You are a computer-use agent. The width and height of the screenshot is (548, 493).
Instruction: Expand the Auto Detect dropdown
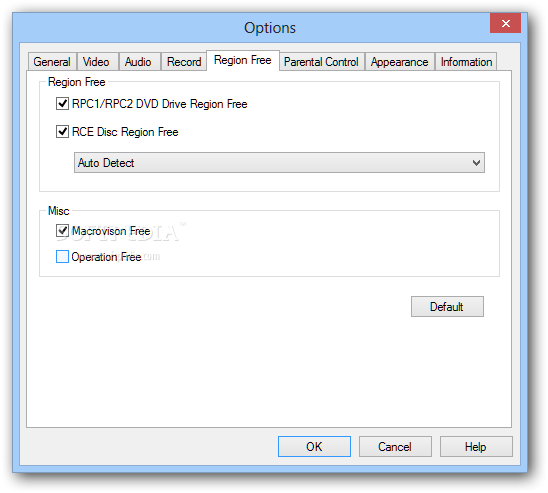[279, 162]
